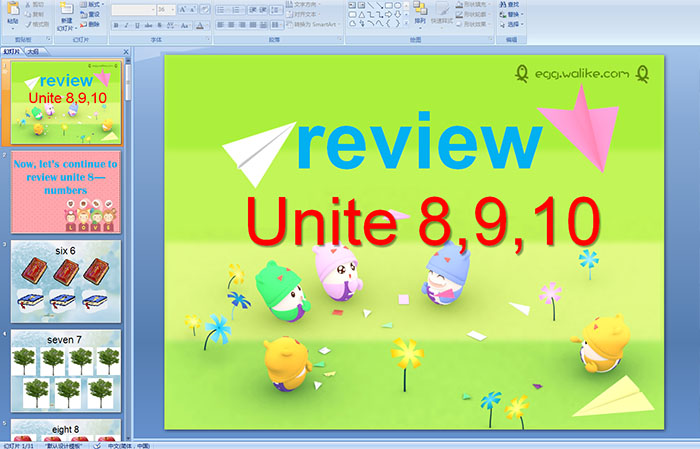700x449 pixels.
Task: Toggle Underline formatting
Action: pos(137,25)
